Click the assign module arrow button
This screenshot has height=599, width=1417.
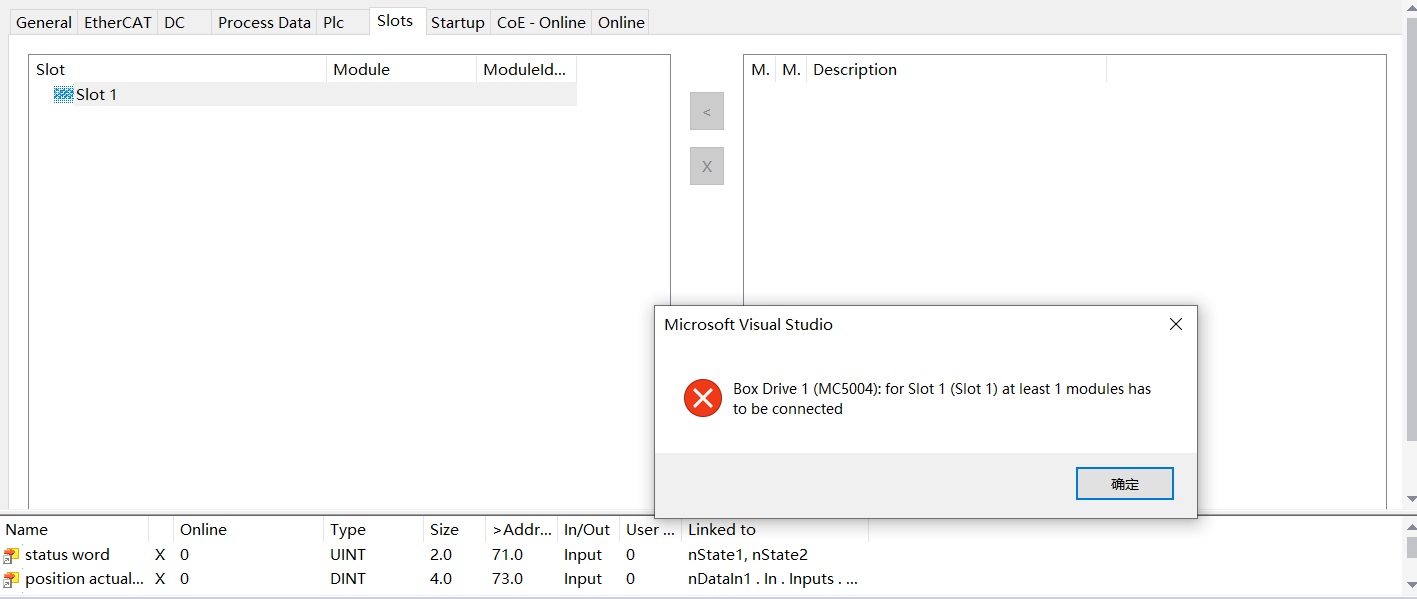[x=707, y=112]
